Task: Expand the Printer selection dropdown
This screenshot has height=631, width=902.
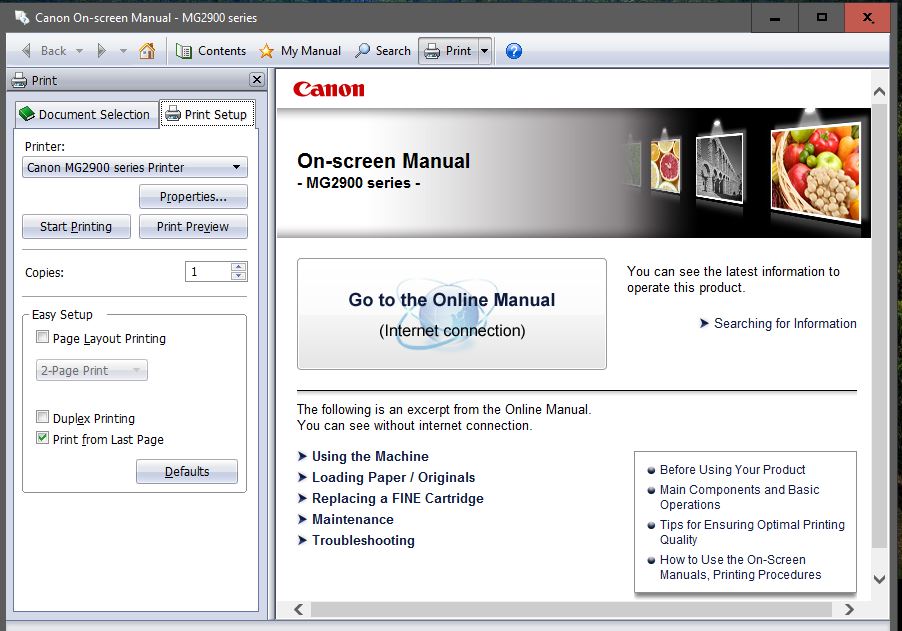Action: pos(236,168)
